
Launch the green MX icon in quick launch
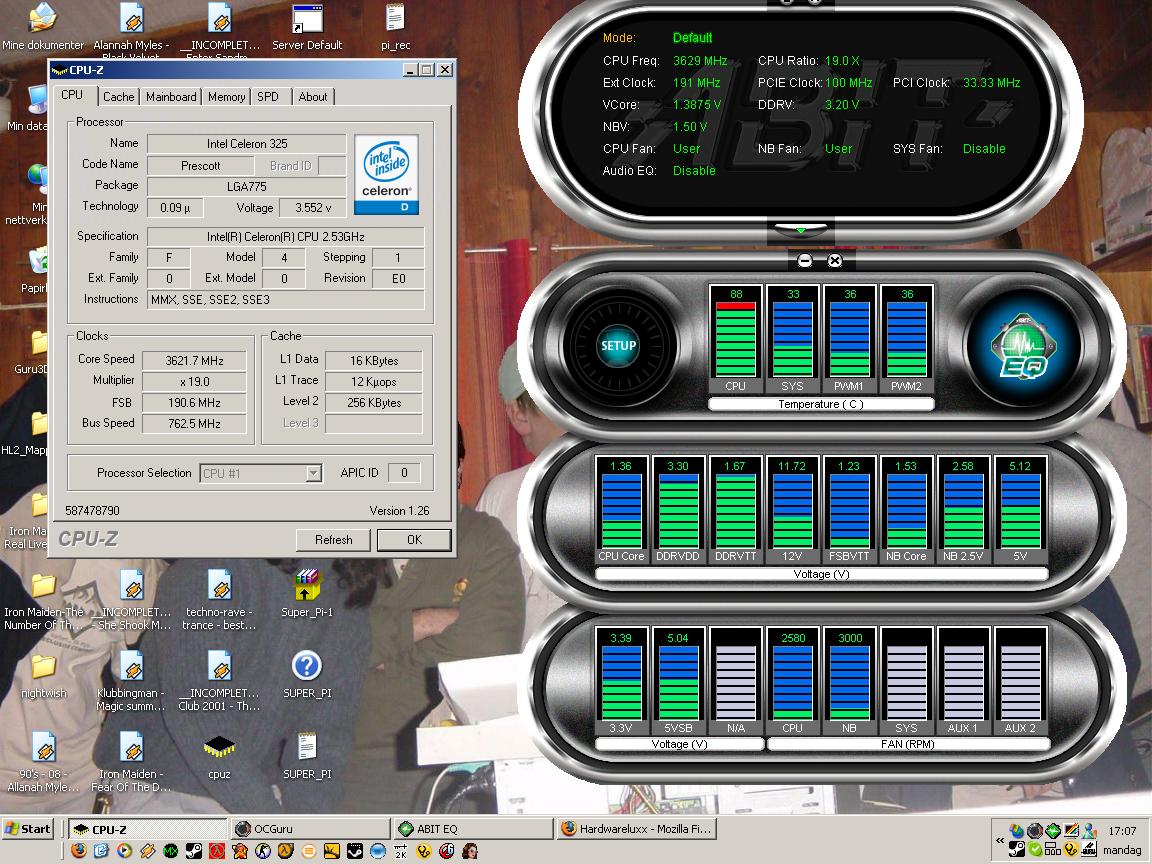click(x=170, y=851)
